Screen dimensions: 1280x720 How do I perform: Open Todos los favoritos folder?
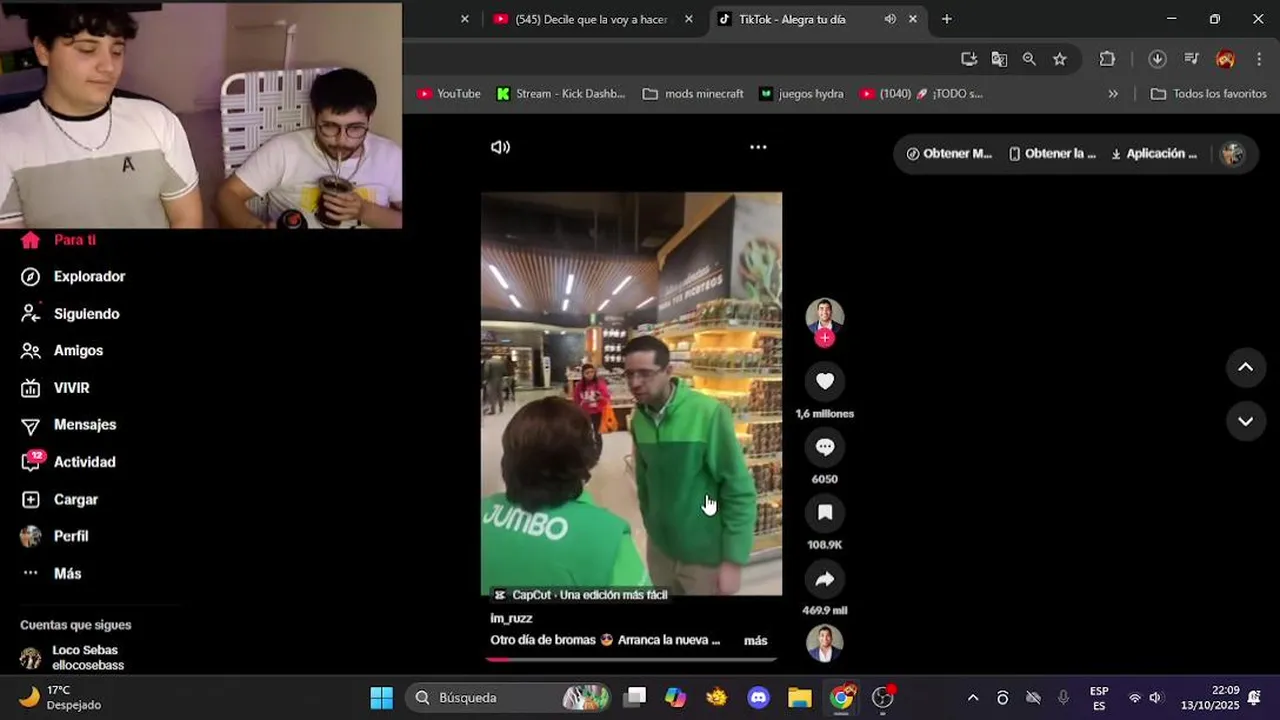click(1208, 93)
